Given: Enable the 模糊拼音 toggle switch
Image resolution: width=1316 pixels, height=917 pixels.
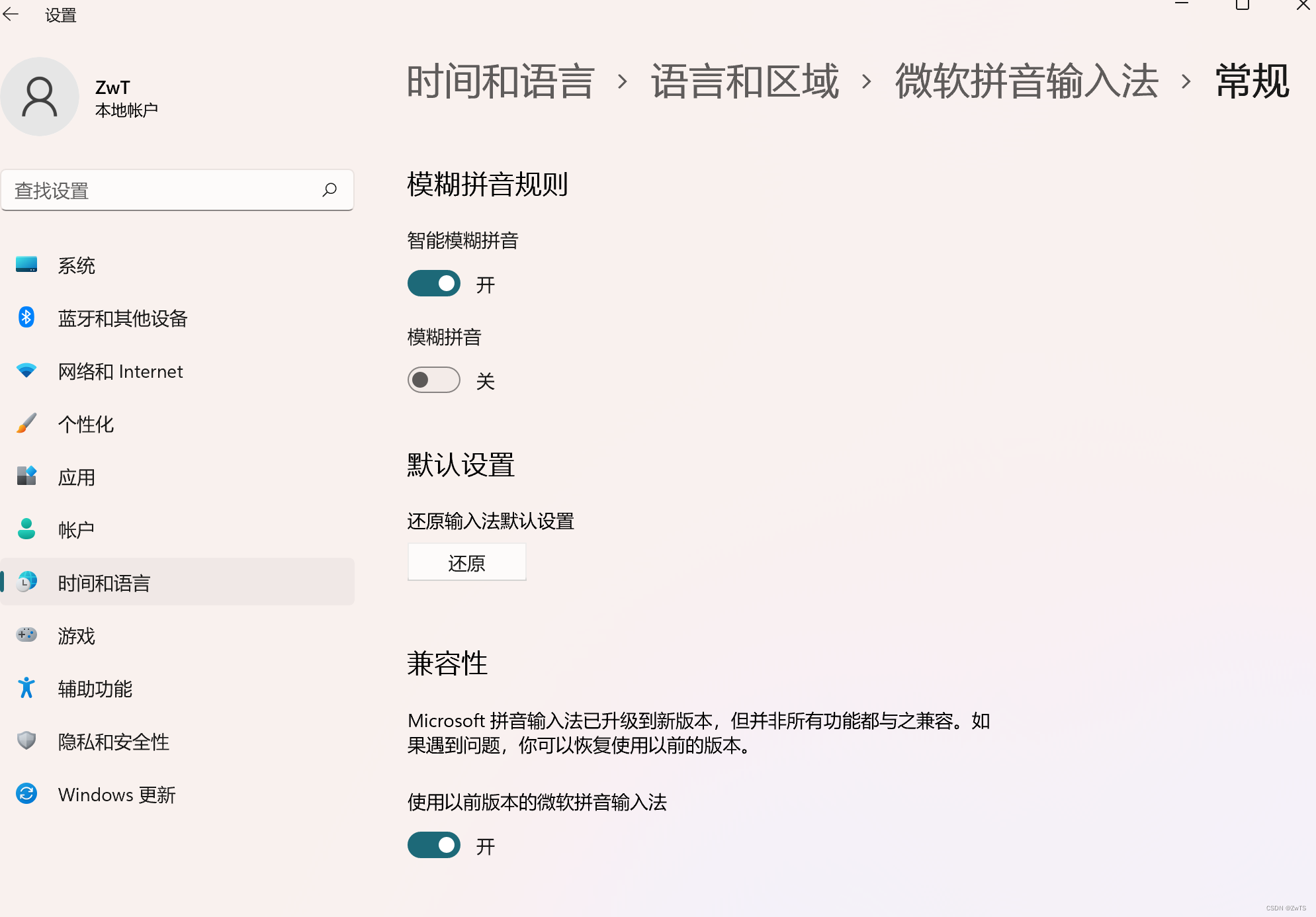Looking at the screenshot, I should click(x=434, y=380).
